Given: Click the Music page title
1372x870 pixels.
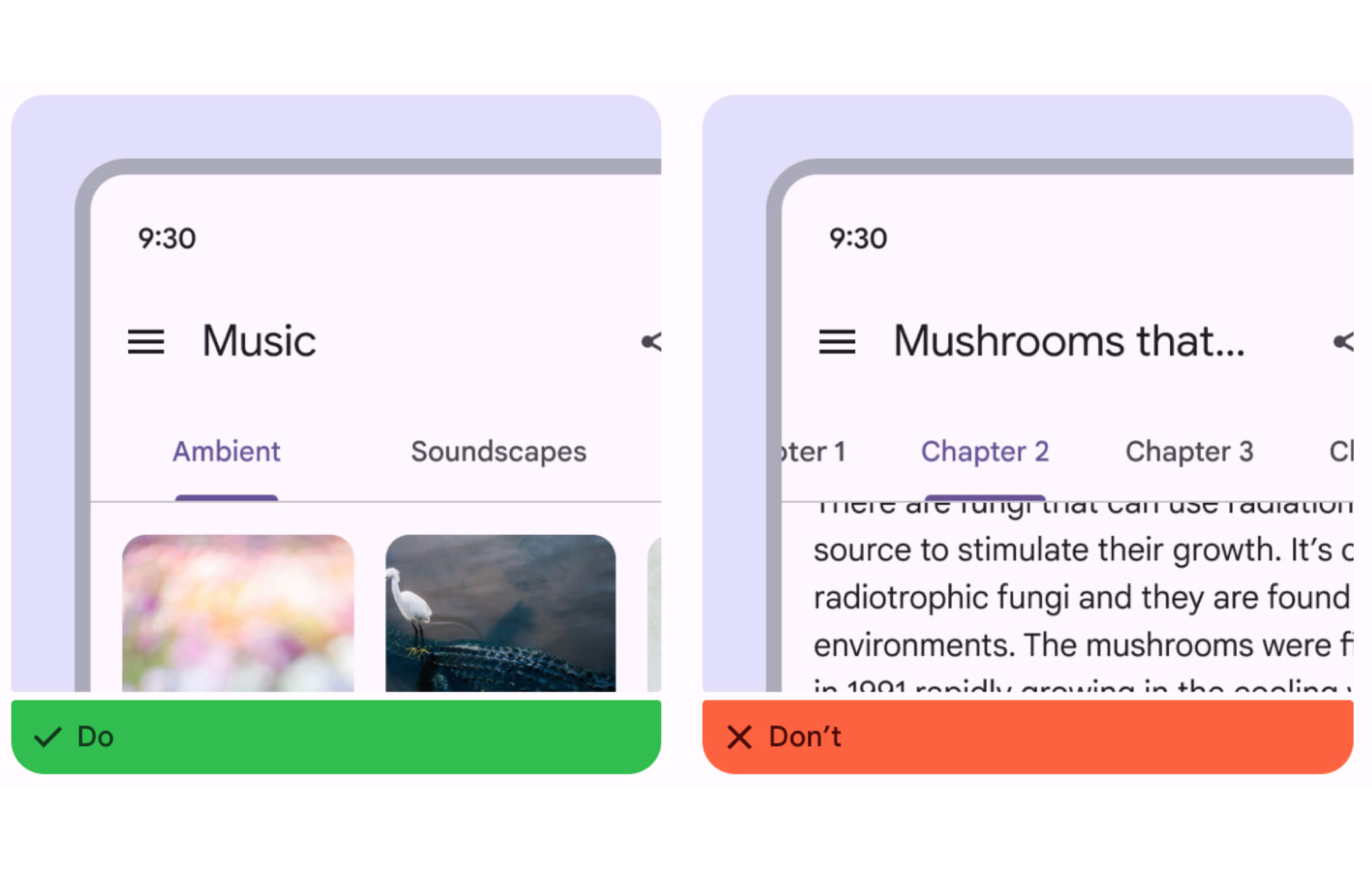Looking at the screenshot, I should (259, 341).
